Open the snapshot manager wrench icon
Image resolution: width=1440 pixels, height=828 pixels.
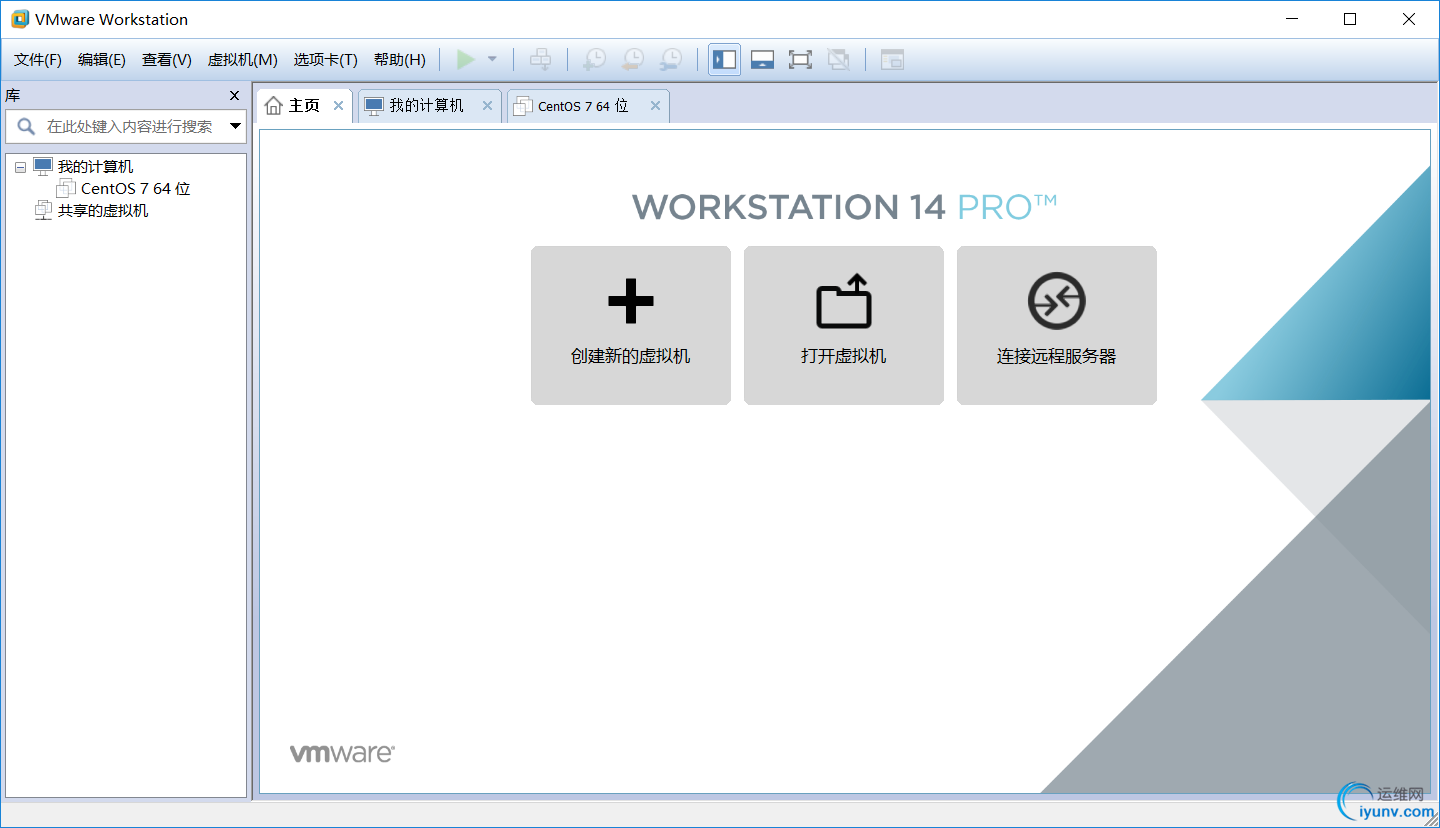(670, 60)
